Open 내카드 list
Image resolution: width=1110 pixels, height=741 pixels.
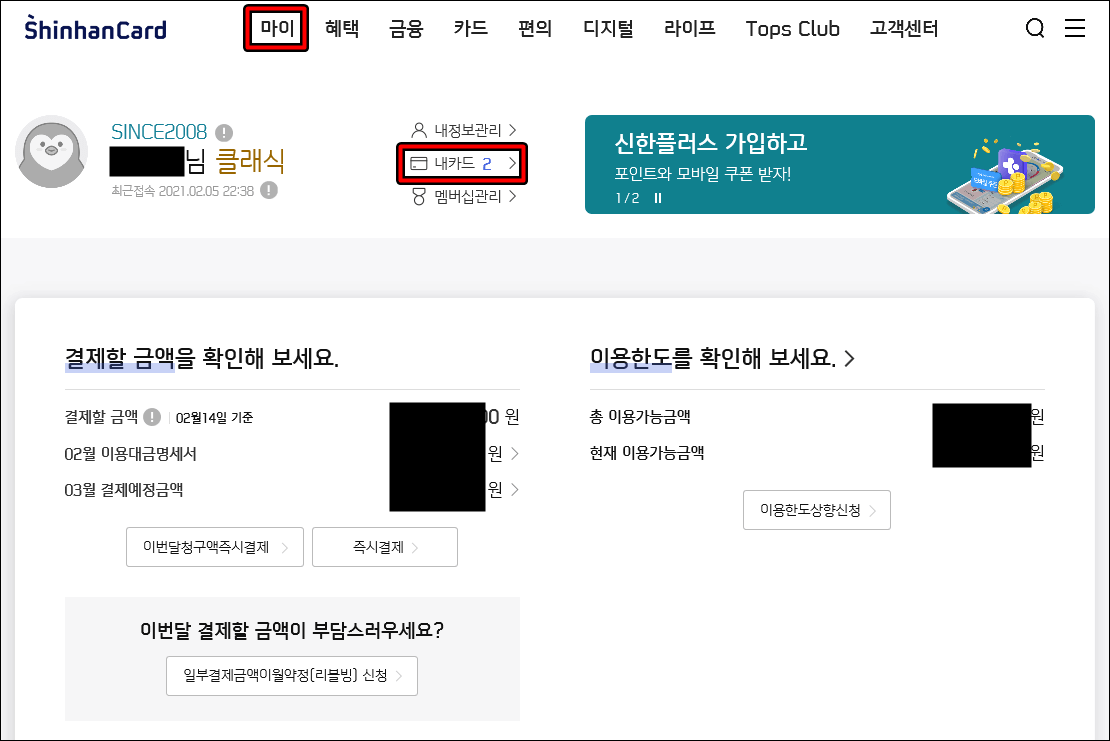tap(464, 163)
